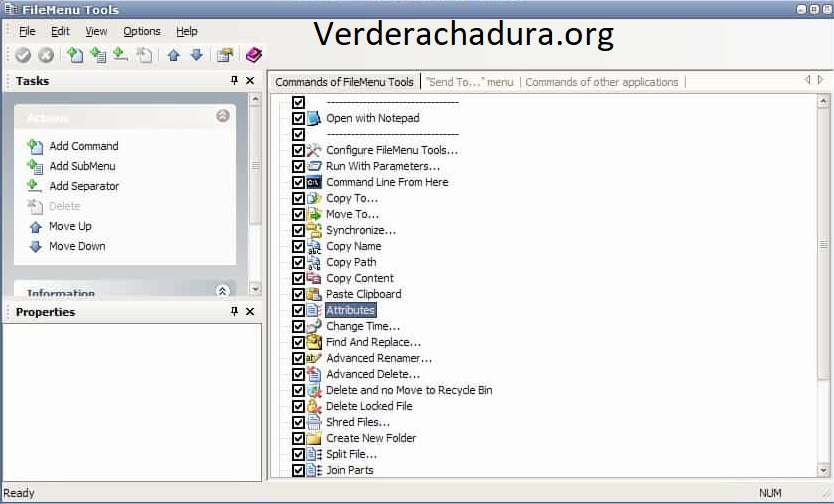Screen dimensions: 834x504
Task: Disable the Copy Name checkbox
Action: click(298, 246)
